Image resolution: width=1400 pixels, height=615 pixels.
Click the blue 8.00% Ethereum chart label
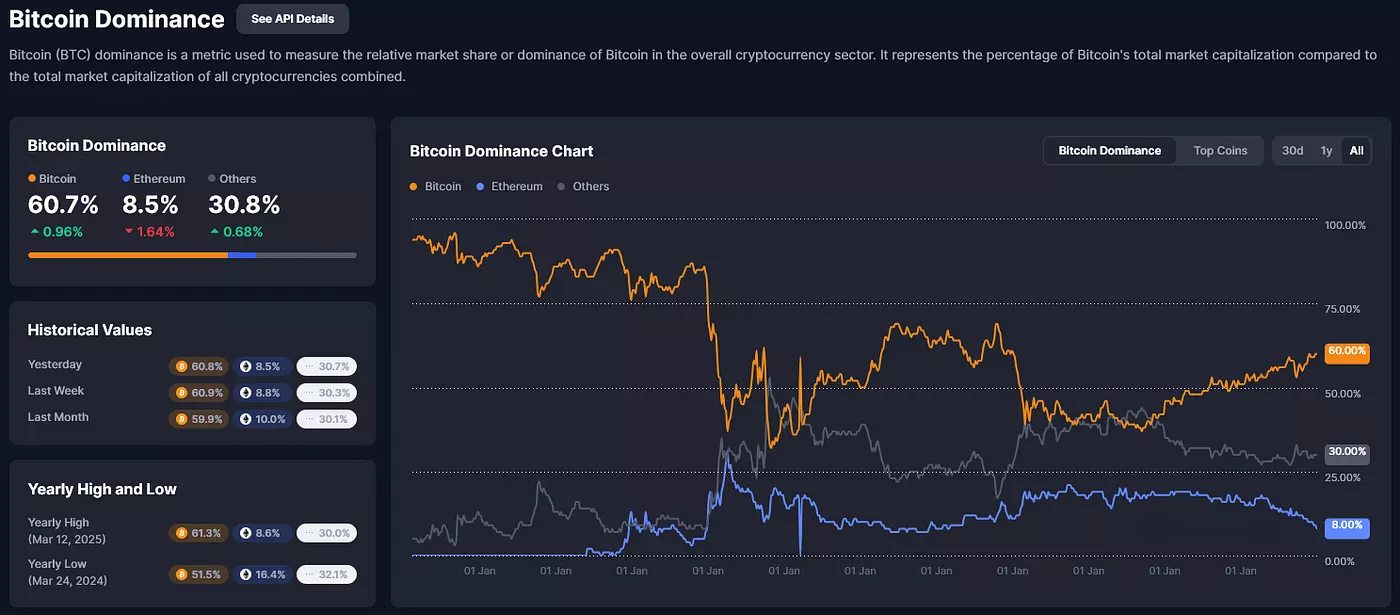(x=1346, y=525)
